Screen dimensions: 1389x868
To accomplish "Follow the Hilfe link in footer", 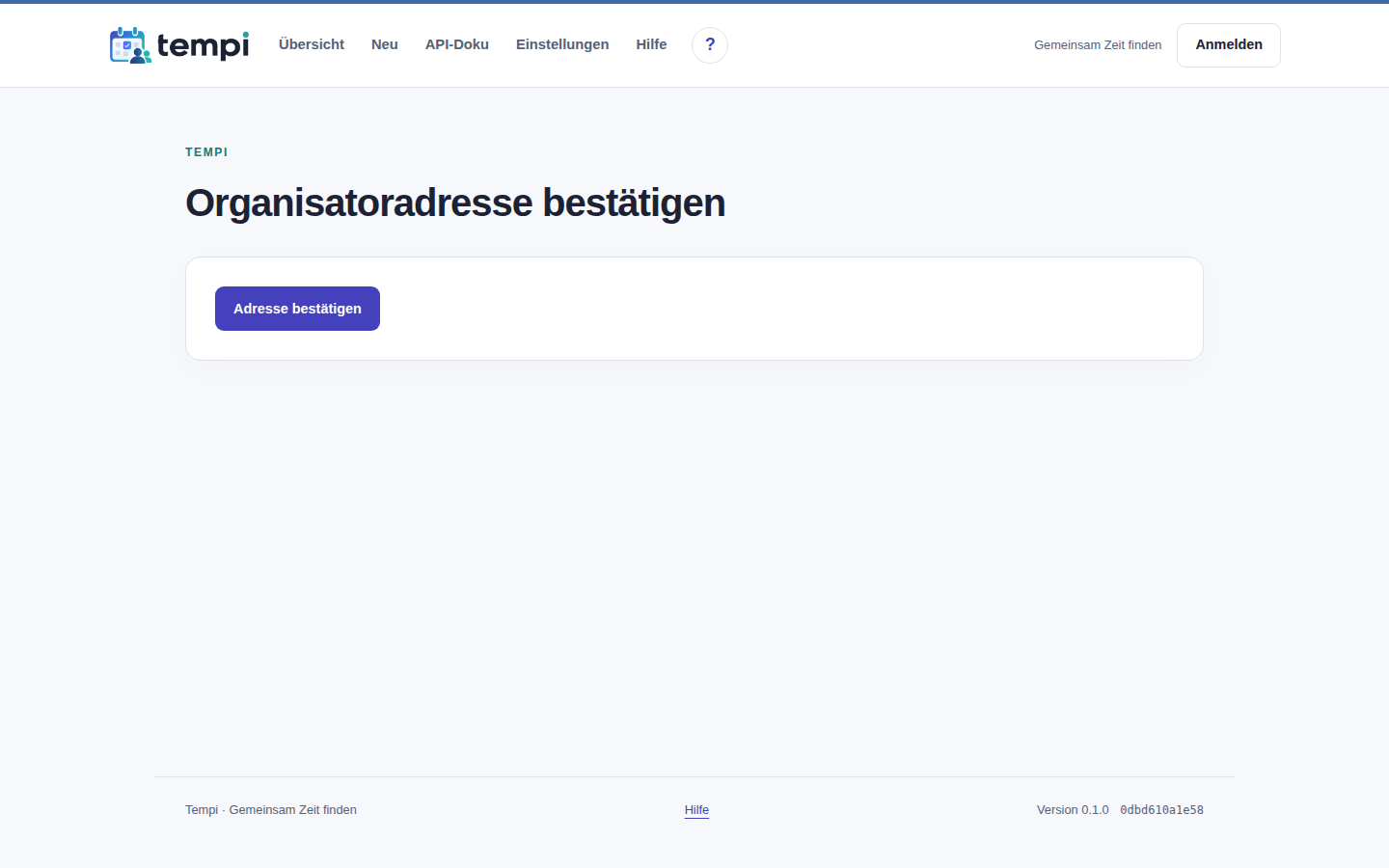I will 696,810.
